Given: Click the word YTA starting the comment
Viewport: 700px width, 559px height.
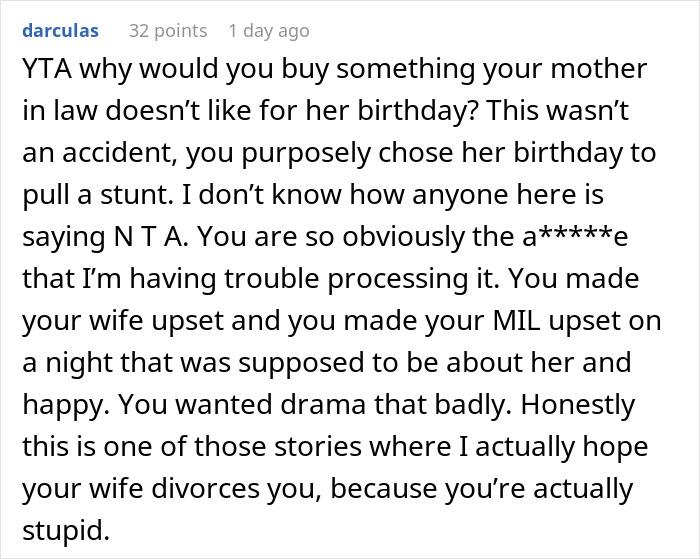Looking at the screenshot, I should click(45, 71).
